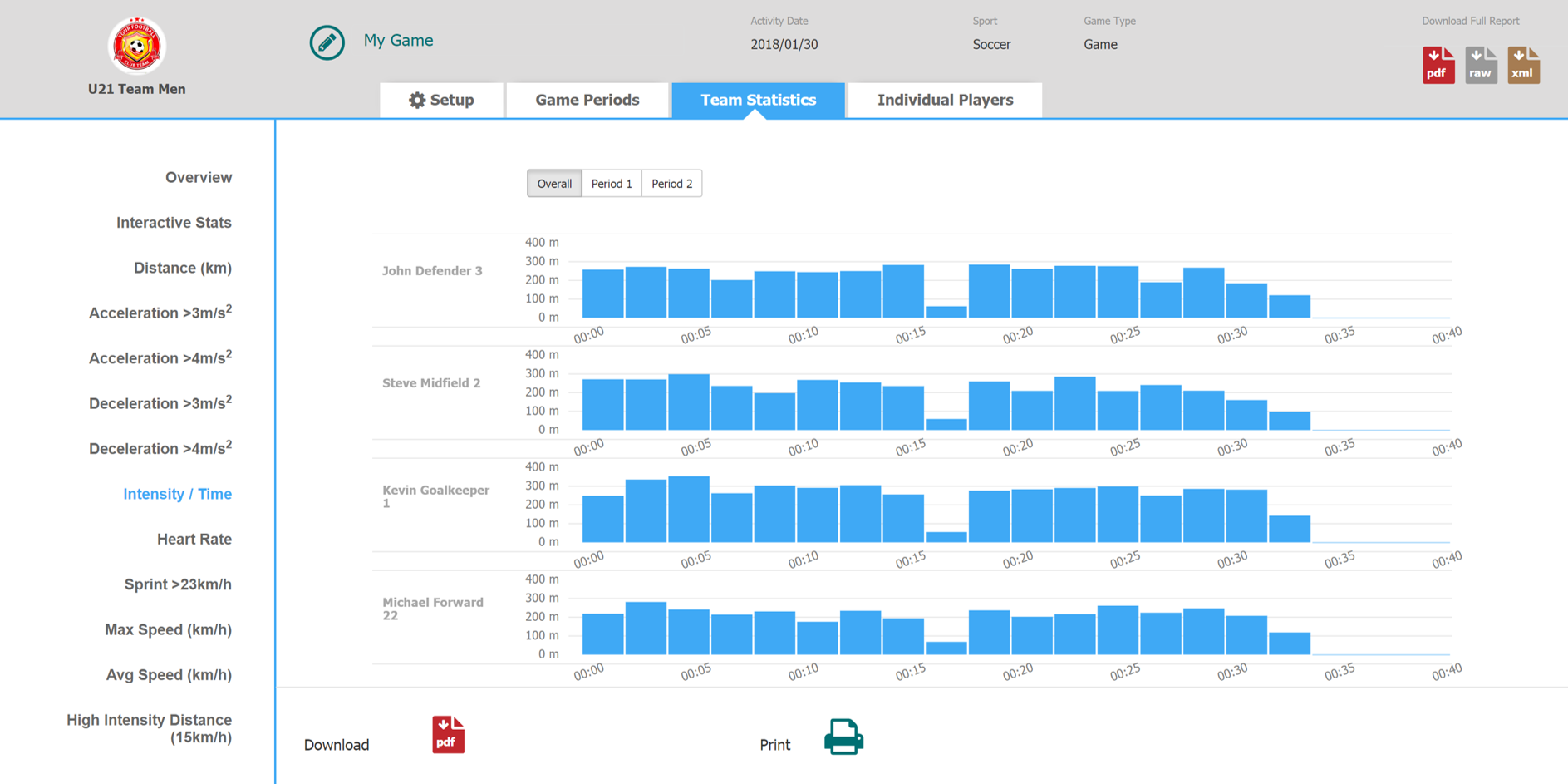Screen dimensions: 1568x784
Task: Switch to the Period 2 view
Action: pos(671,183)
